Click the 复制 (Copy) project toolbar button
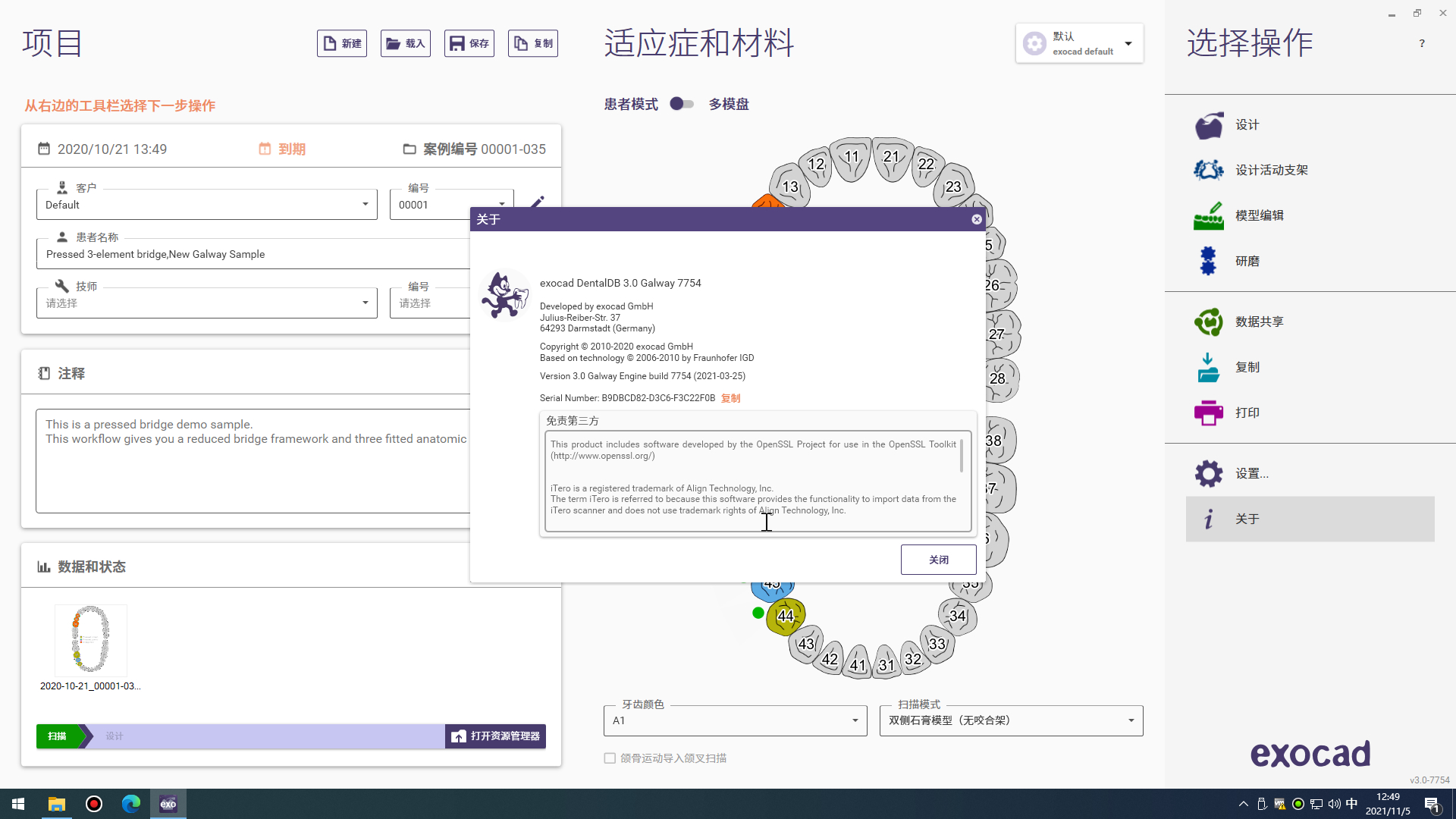 coord(533,43)
